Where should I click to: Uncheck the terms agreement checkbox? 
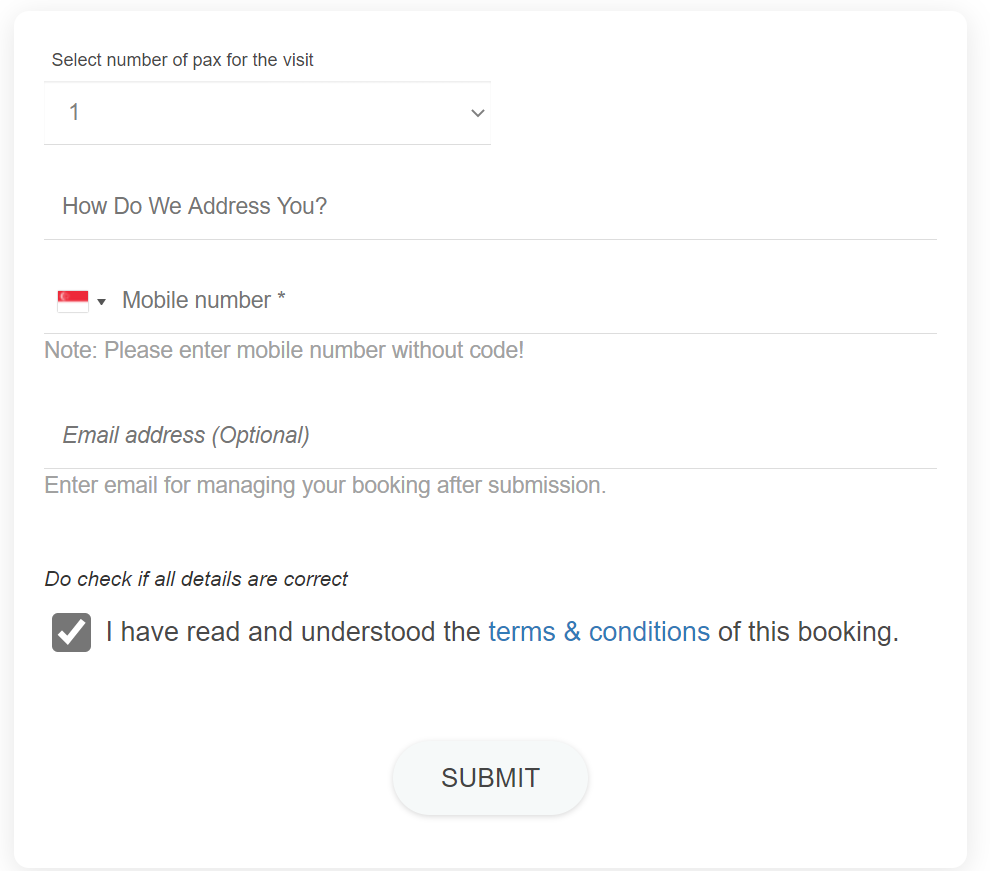[x=71, y=632]
